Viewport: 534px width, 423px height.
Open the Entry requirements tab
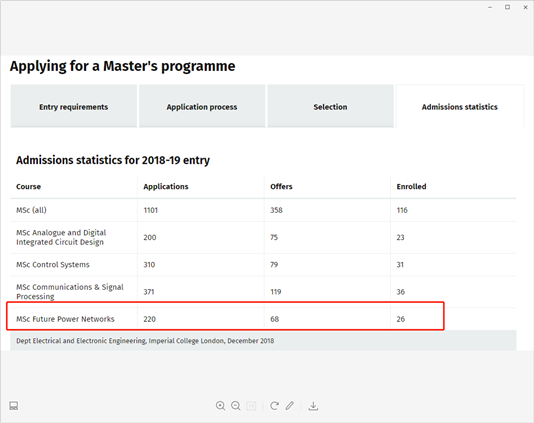[x=74, y=107]
